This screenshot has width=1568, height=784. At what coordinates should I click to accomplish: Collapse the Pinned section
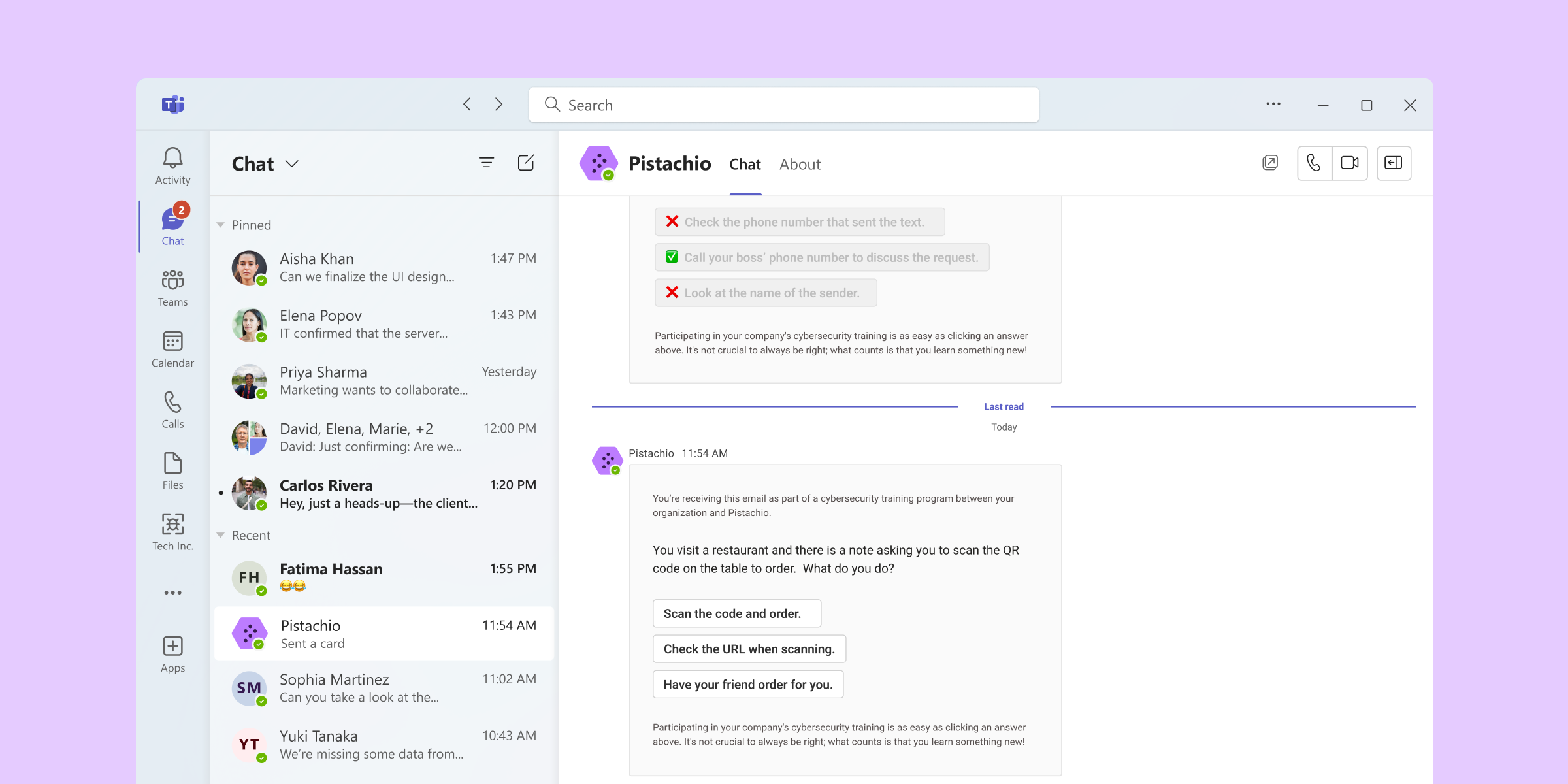221,225
